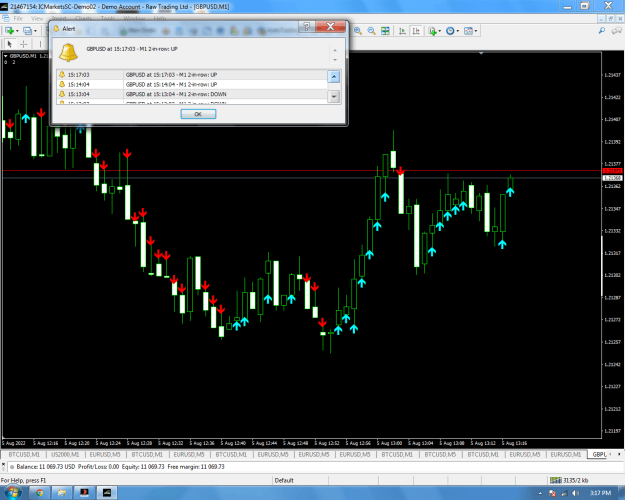Select the 15:13:04 2-in-row DOWN alert

click(x=192, y=94)
